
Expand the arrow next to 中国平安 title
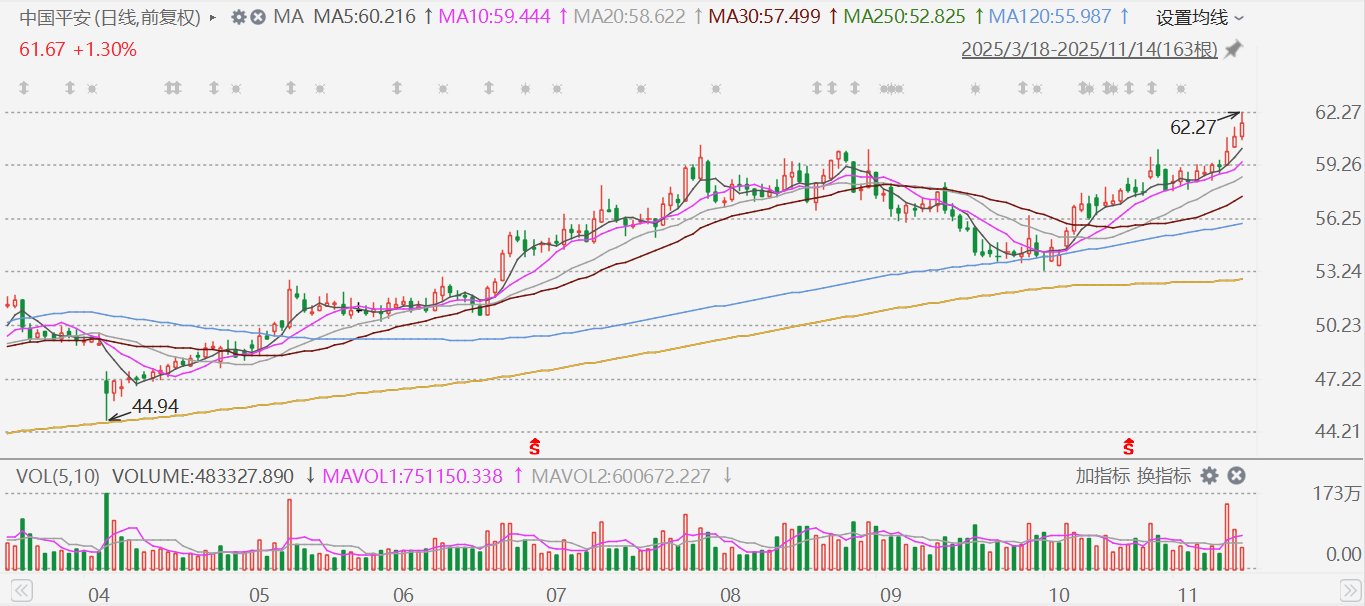click(x=213, y=17)
